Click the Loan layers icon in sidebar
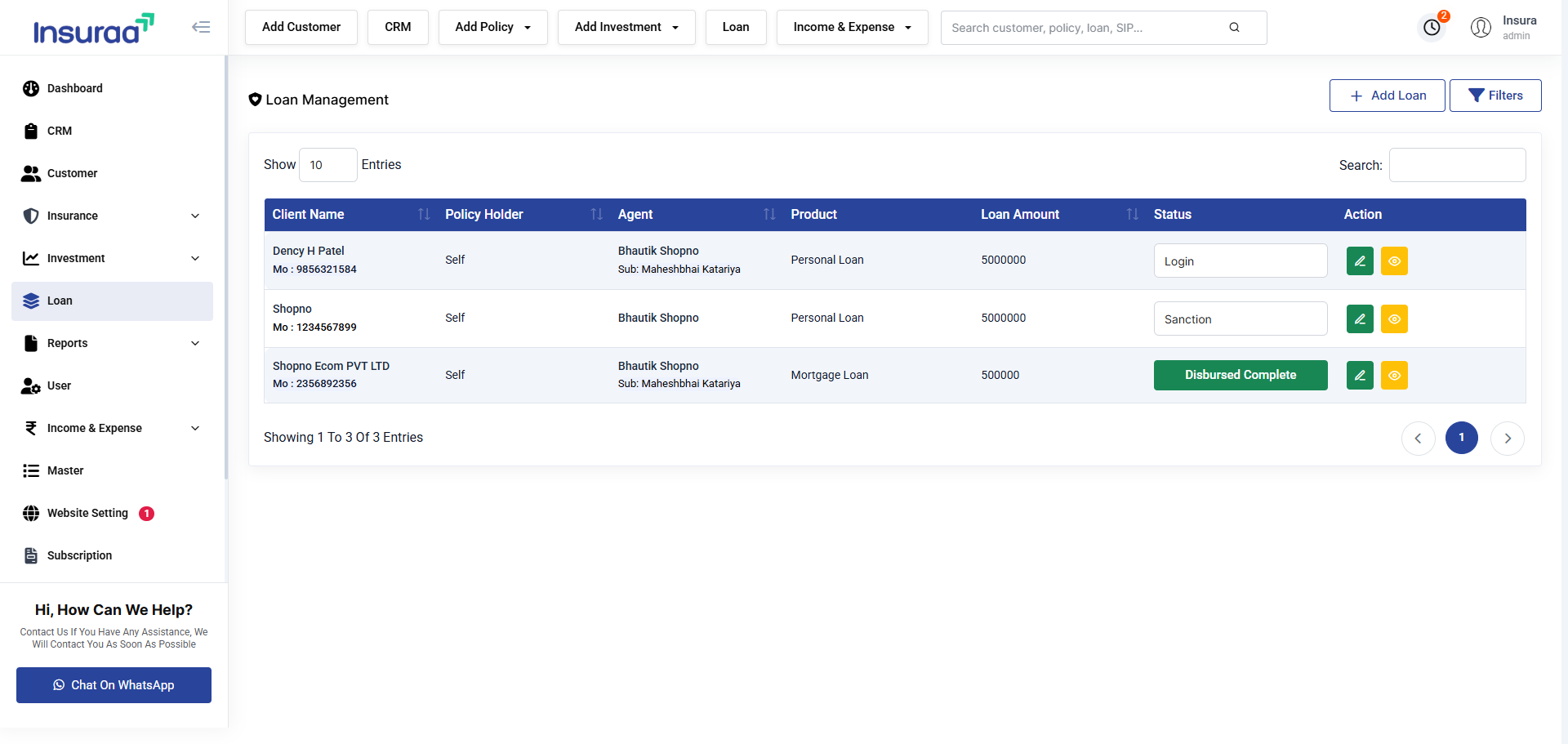Screen dimensions: 1568x744 31,301
